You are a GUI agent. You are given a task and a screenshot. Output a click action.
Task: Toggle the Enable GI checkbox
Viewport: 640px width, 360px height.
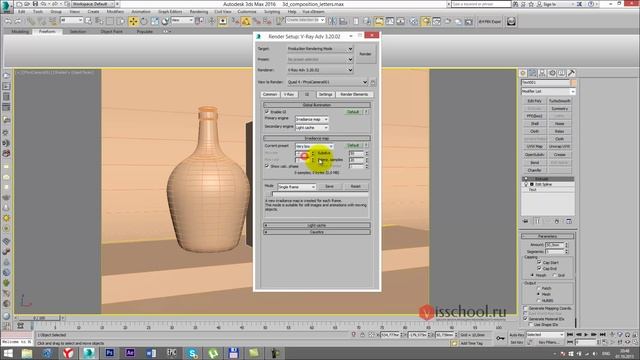point(267,111)
